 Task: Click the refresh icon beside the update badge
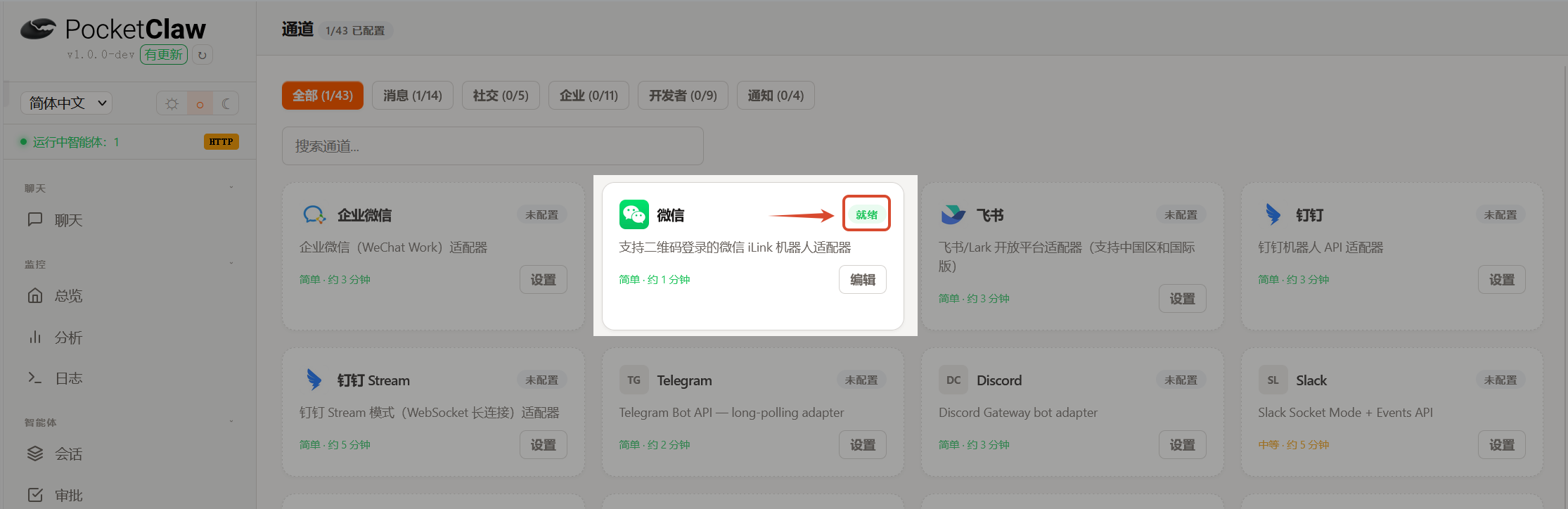click(x=203, y=55)
